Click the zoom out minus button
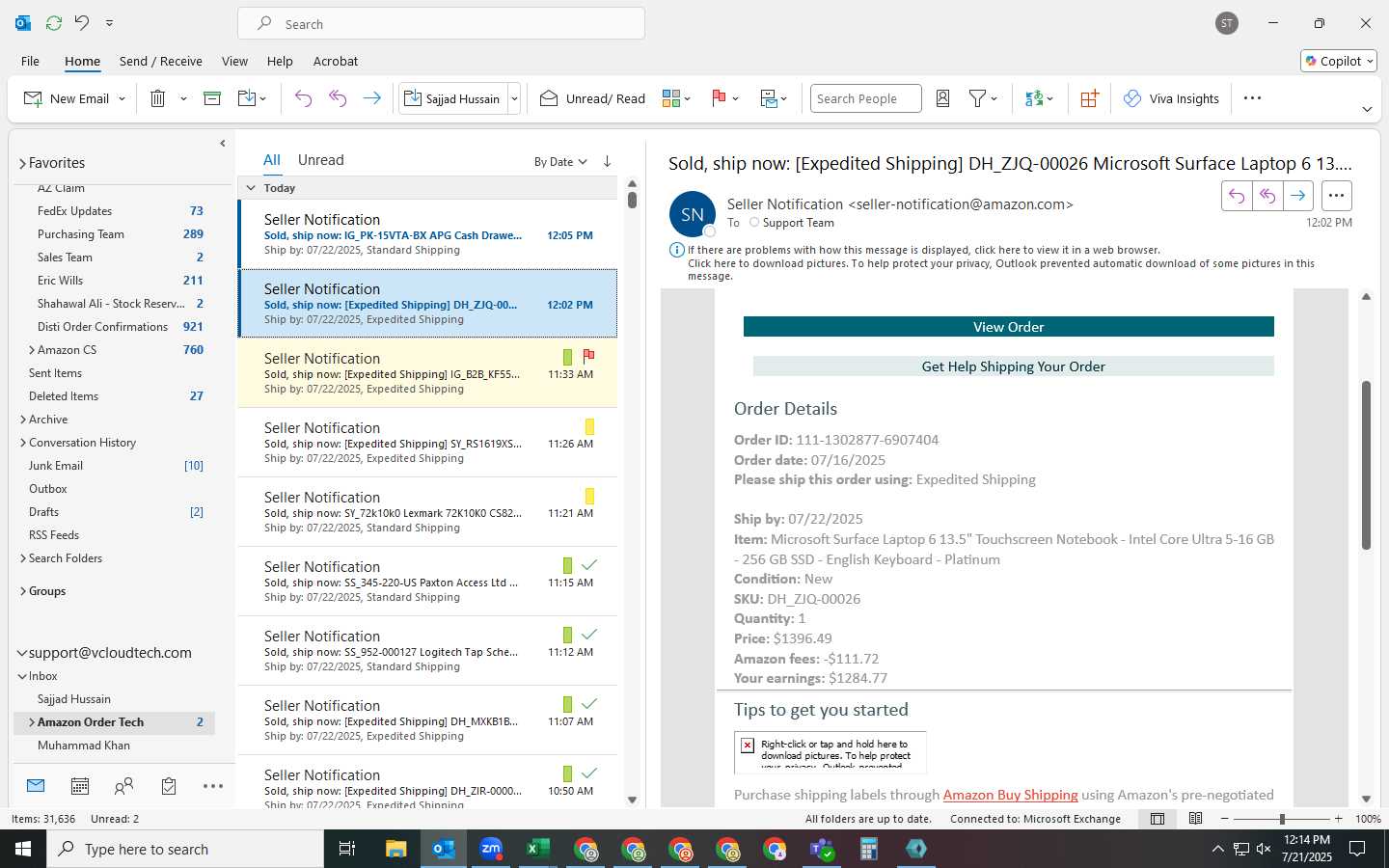Image resolution: width=1389 pixels, height=868 pixels. pos(1225,819)
